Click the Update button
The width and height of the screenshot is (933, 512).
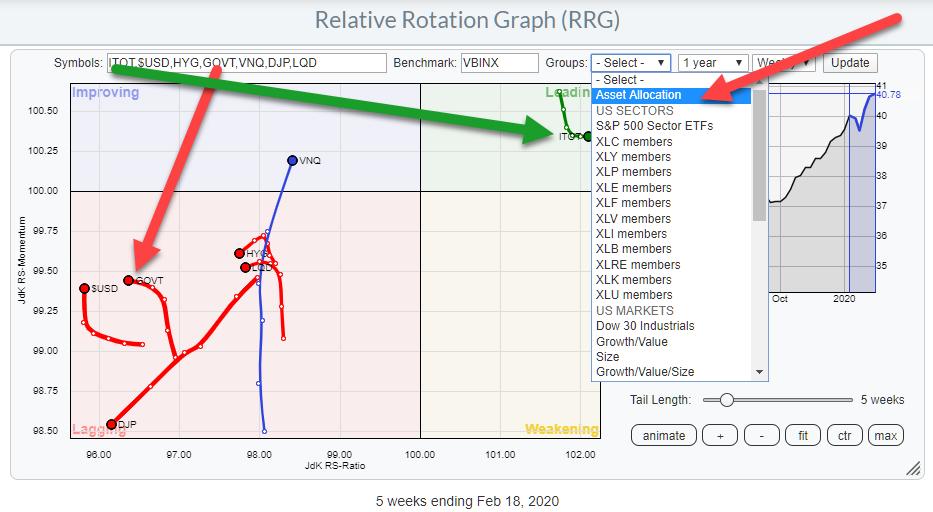849,63
